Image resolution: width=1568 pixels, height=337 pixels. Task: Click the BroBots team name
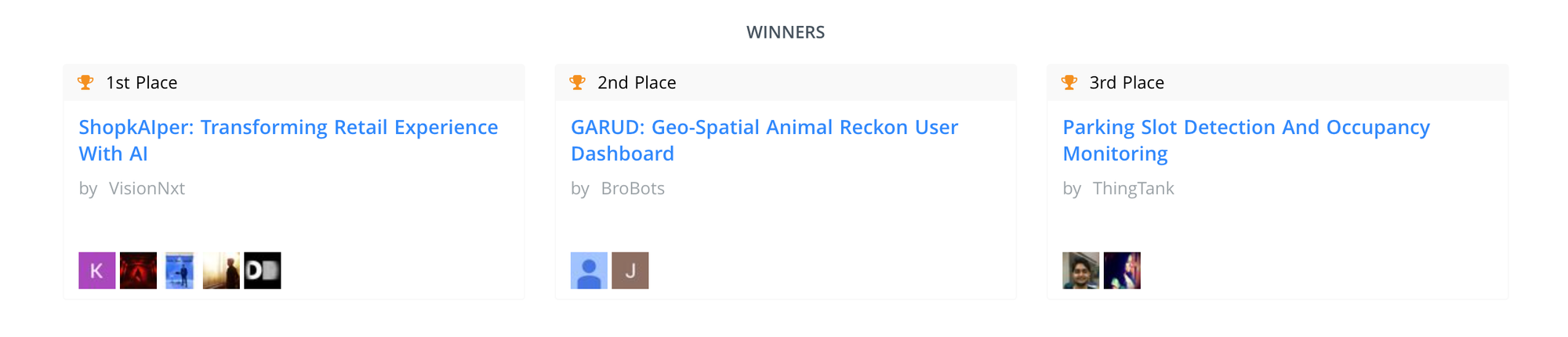click(x=633, y=188)
